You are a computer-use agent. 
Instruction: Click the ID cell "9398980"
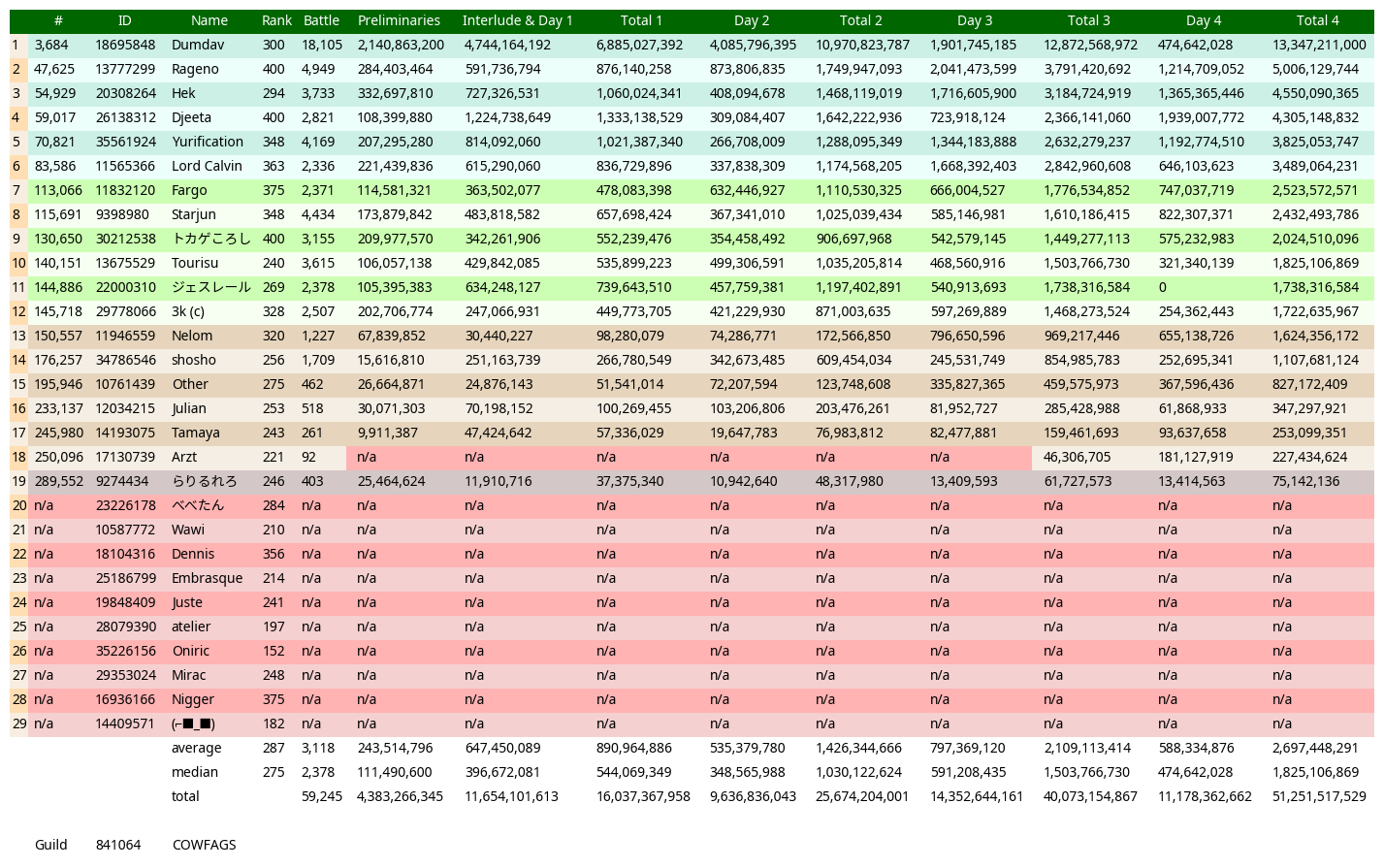122,214
